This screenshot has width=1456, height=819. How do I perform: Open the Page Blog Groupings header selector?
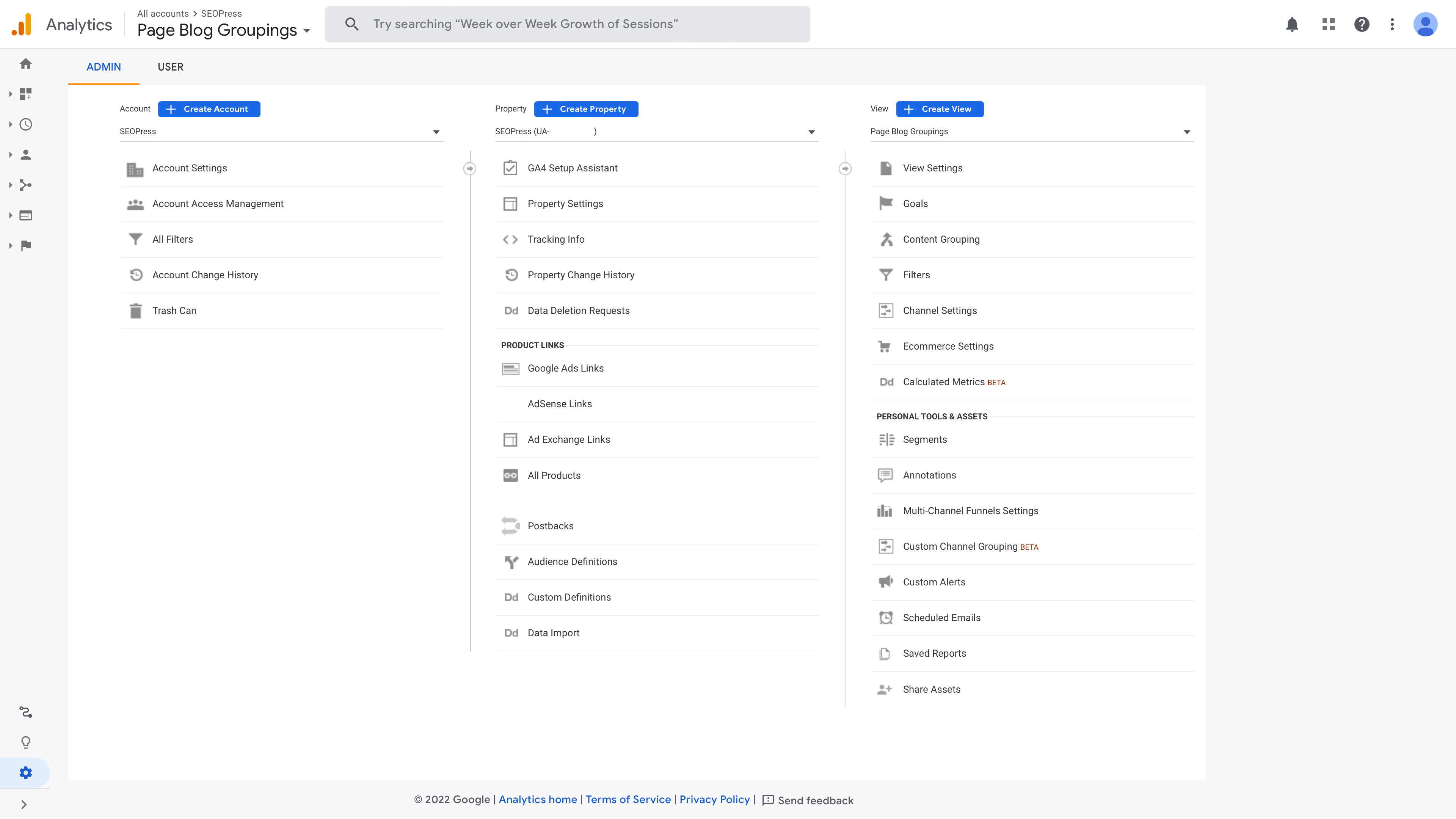[x=224, y=30]
